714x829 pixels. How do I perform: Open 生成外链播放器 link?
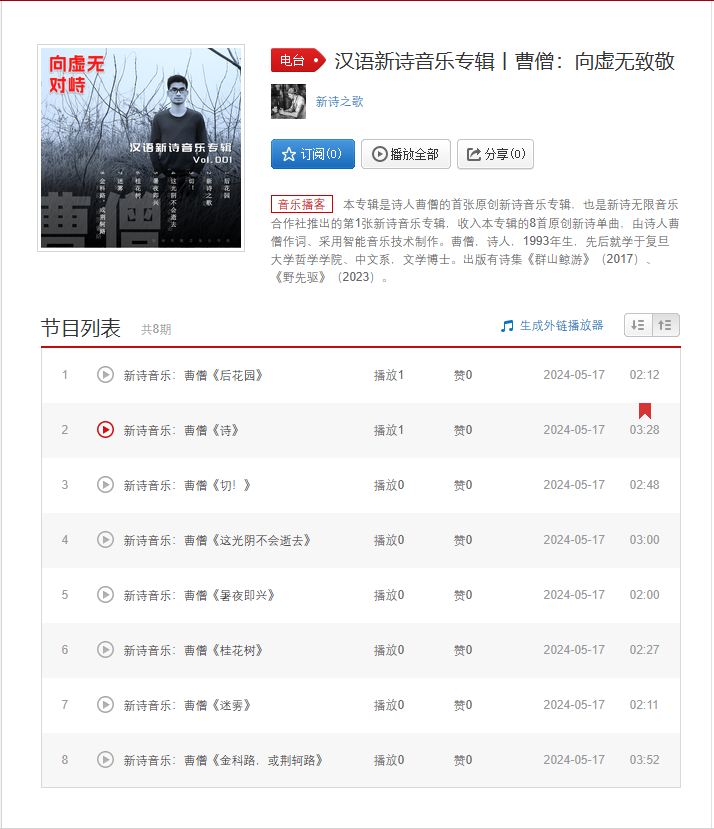click(552, 326)
